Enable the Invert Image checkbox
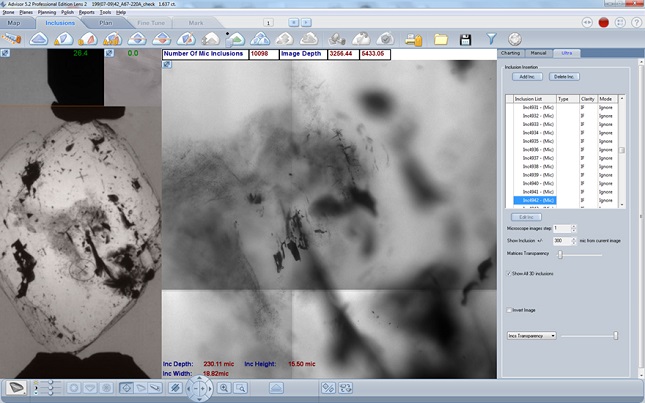 [509, 310]
